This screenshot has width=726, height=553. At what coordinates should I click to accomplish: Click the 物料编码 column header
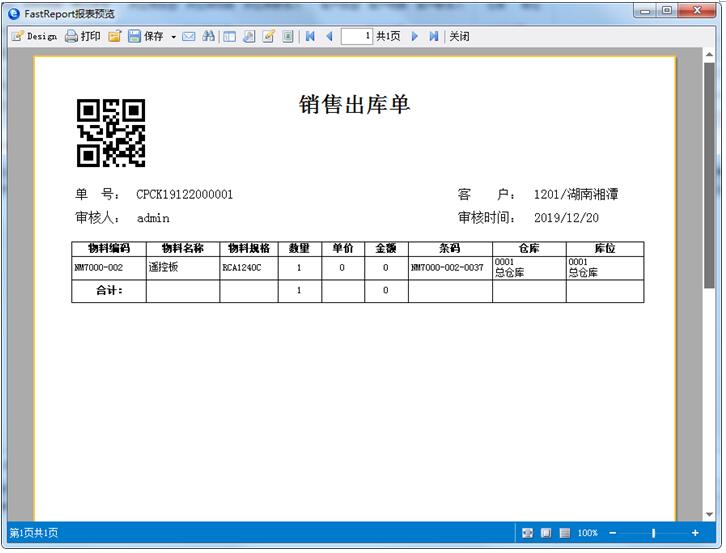tap(109, 249)
